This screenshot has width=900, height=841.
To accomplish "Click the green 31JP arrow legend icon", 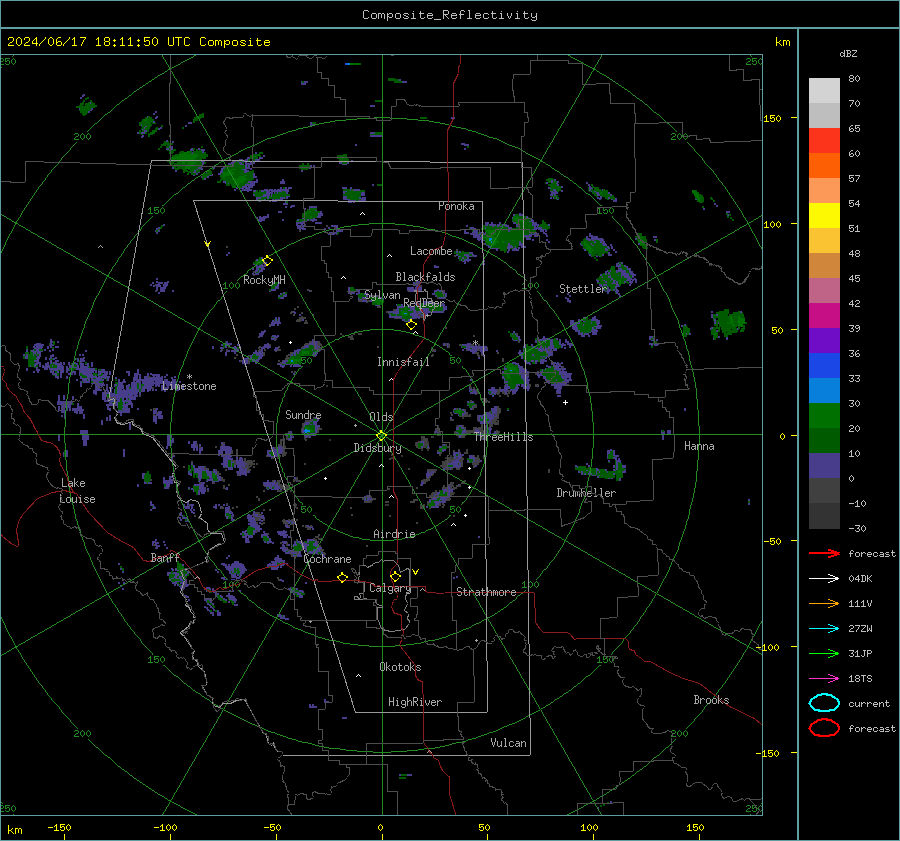I will (x=824, y=653).
